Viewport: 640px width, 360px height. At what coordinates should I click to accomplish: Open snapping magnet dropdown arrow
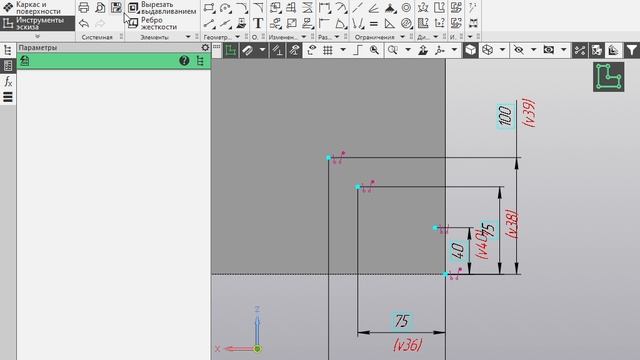[x=262, y=50]
